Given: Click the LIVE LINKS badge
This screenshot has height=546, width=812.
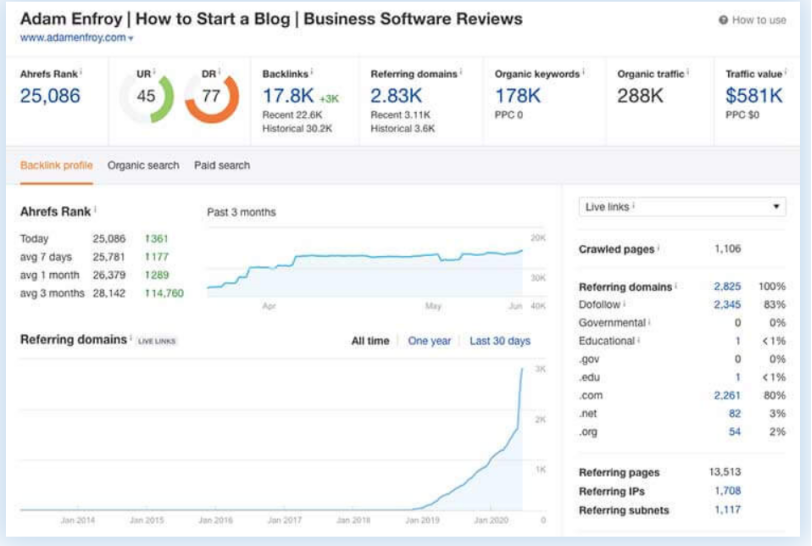Looking at the screenshot, I should (x=157, y=341).
